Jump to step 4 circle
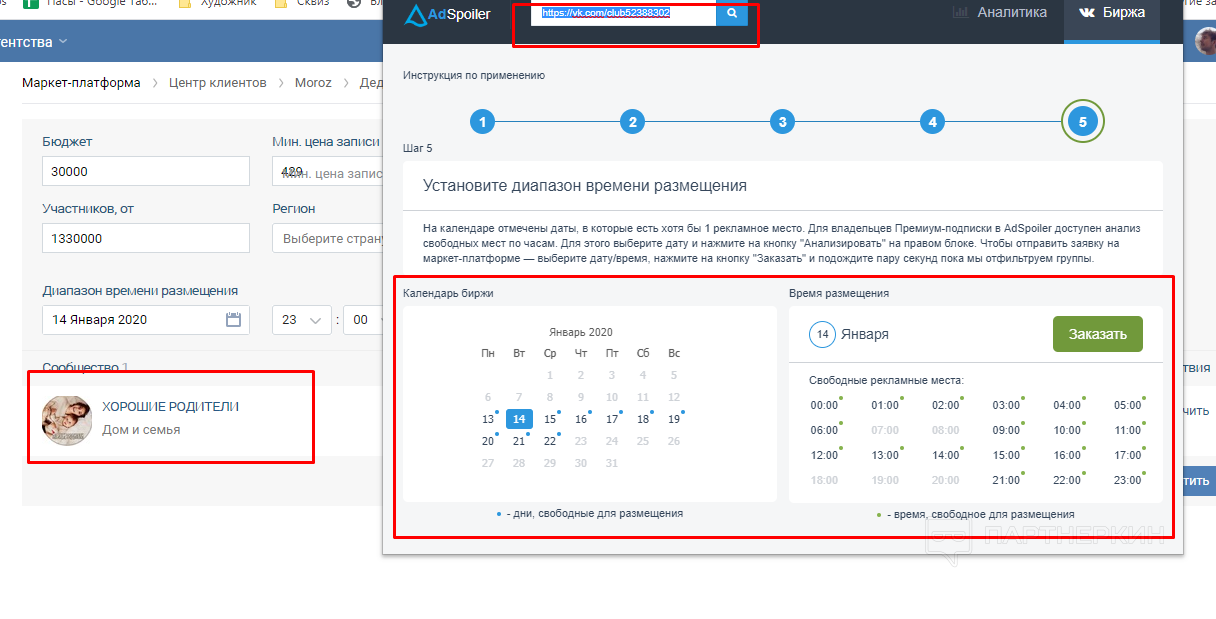This screenshot has width=1216, height=619. pyautogui.click(x=932, y=122)
